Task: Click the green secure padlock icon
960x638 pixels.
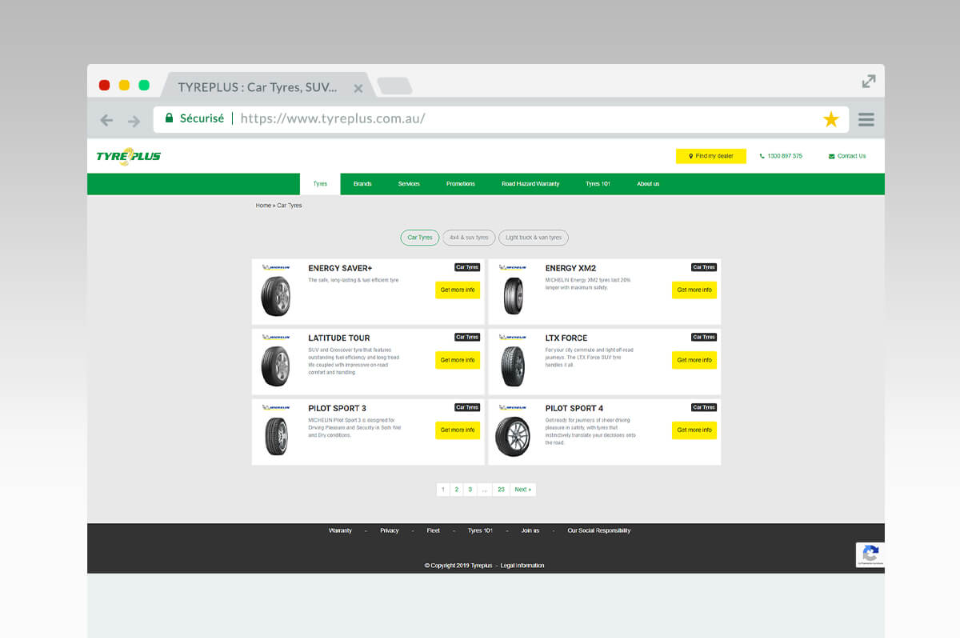Action: tap(169, 118)
